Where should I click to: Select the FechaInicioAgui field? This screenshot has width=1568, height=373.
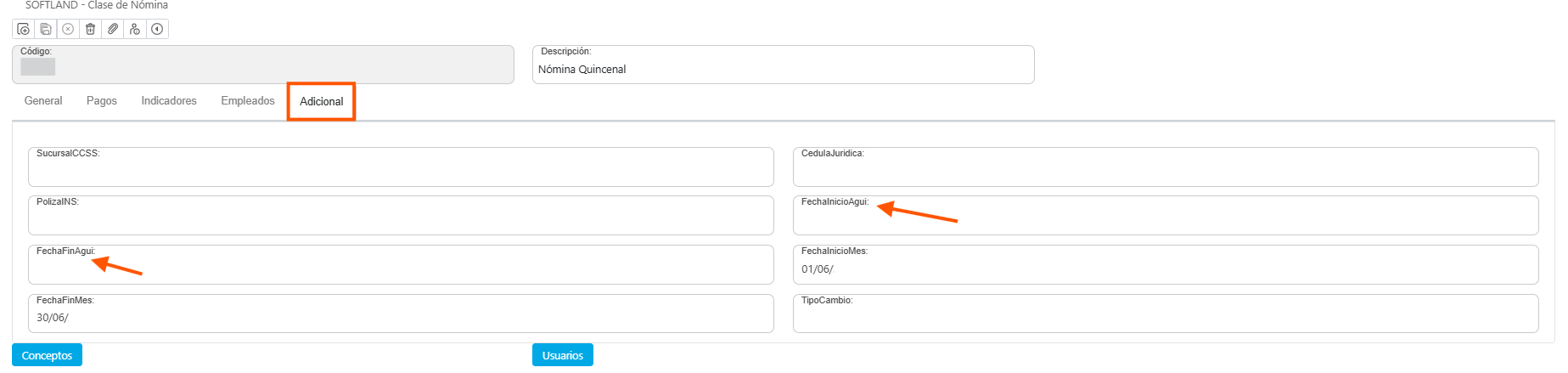[1165, 221]
